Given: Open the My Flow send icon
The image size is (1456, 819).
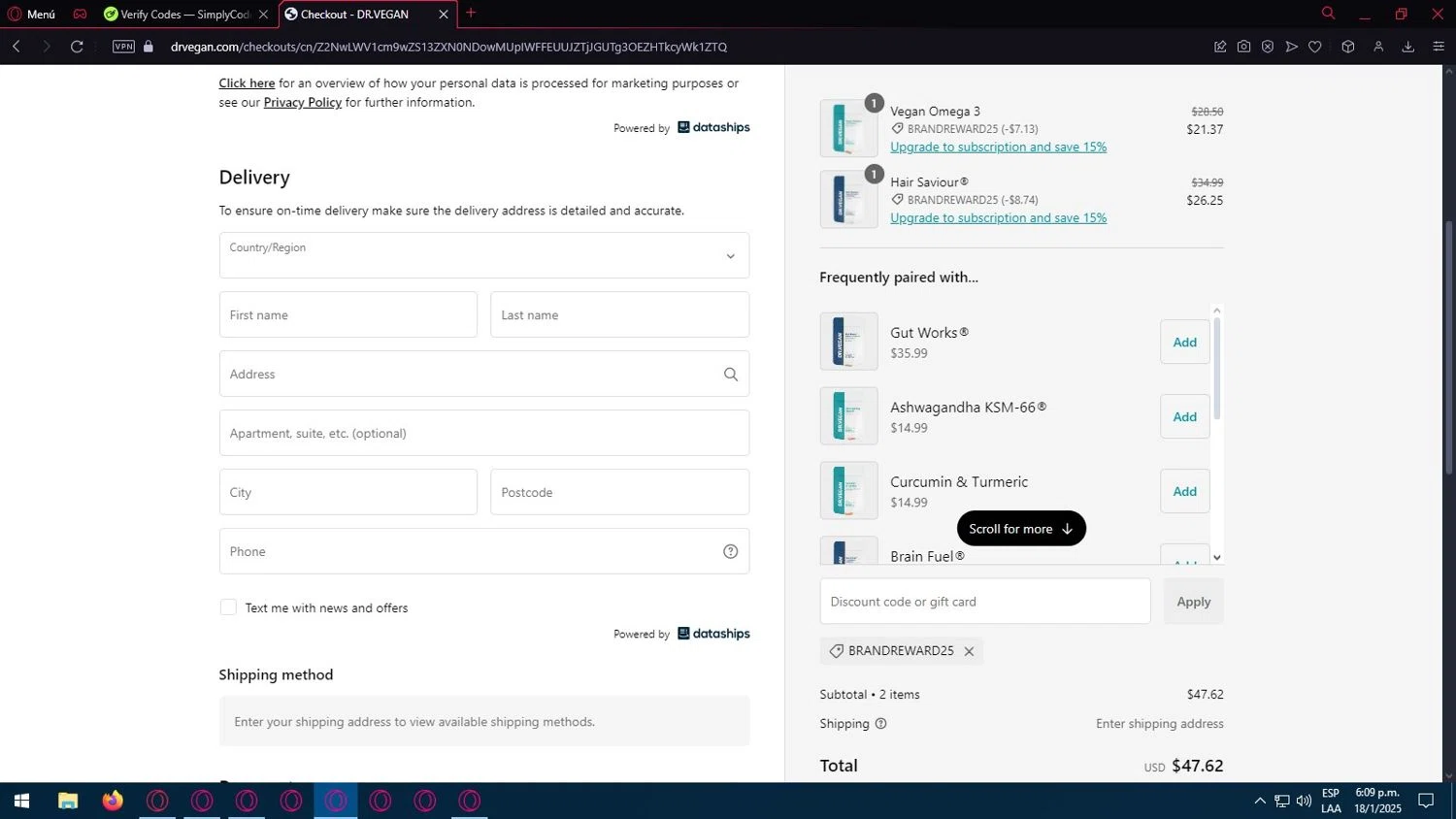Looking at the screenshot, I should click(x=1291, y=47).
